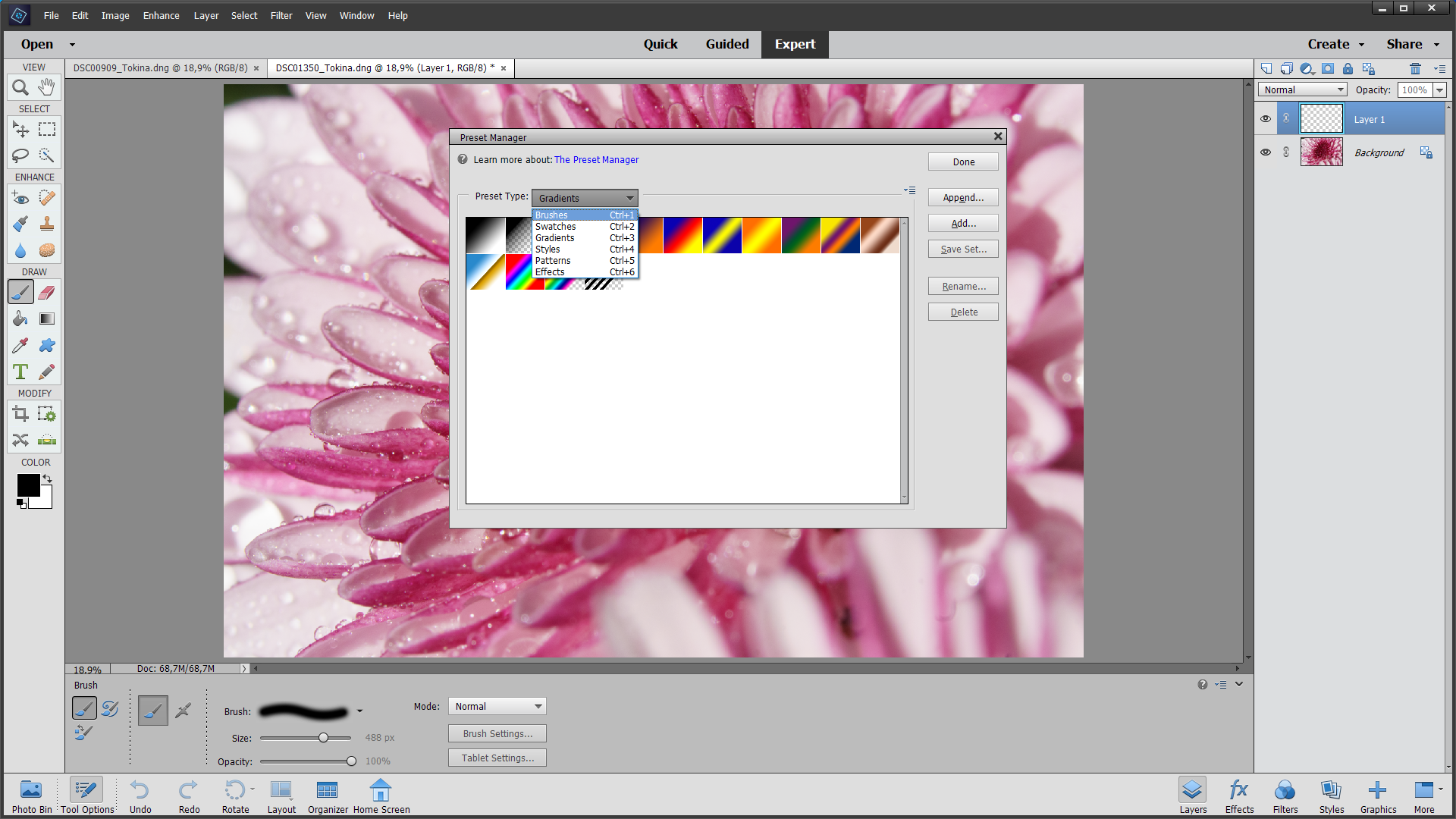
Task: Open the Preset Type dropdown
Action: 584,198
